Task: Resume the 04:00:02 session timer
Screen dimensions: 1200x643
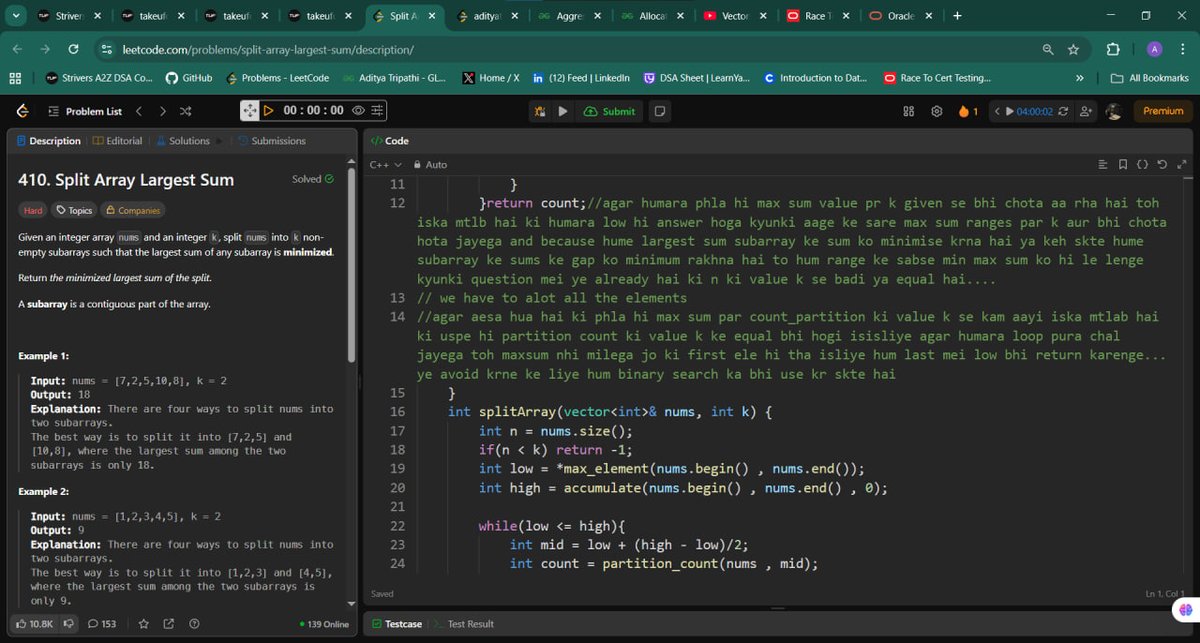Action: pyautogui.click(x=1029, y=111)
